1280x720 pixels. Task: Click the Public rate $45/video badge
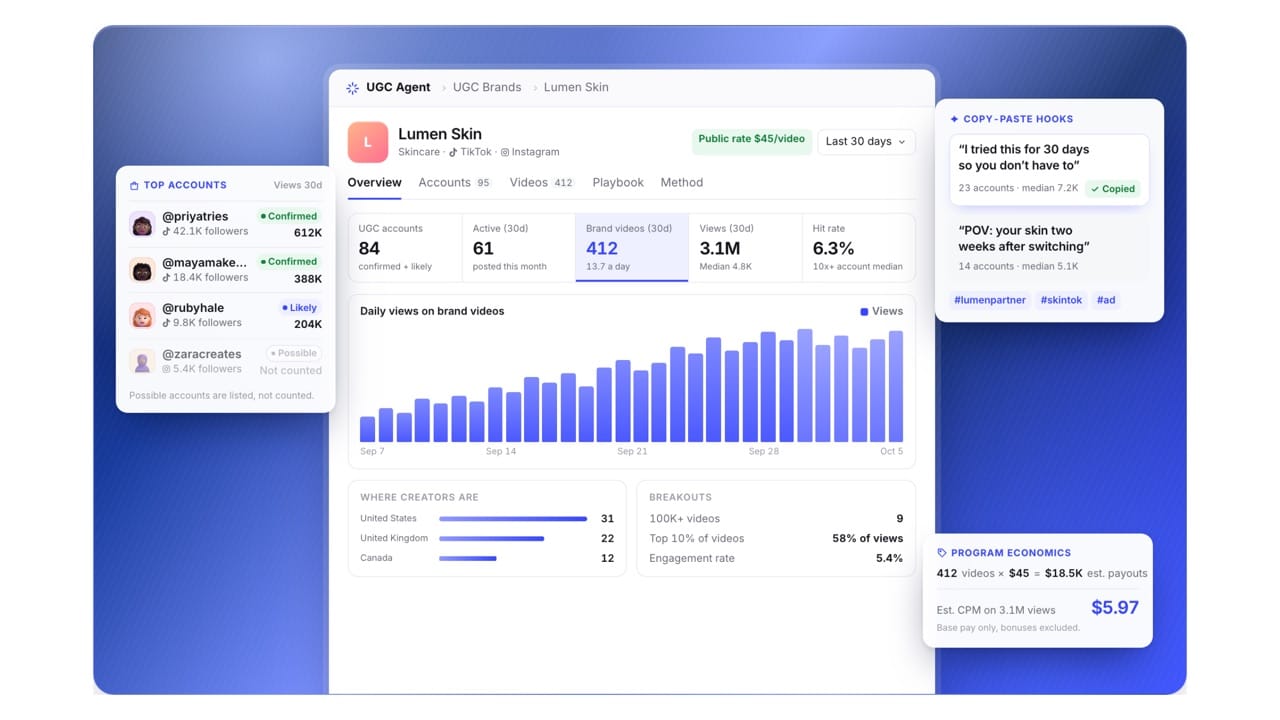click(x=751, y=140)
